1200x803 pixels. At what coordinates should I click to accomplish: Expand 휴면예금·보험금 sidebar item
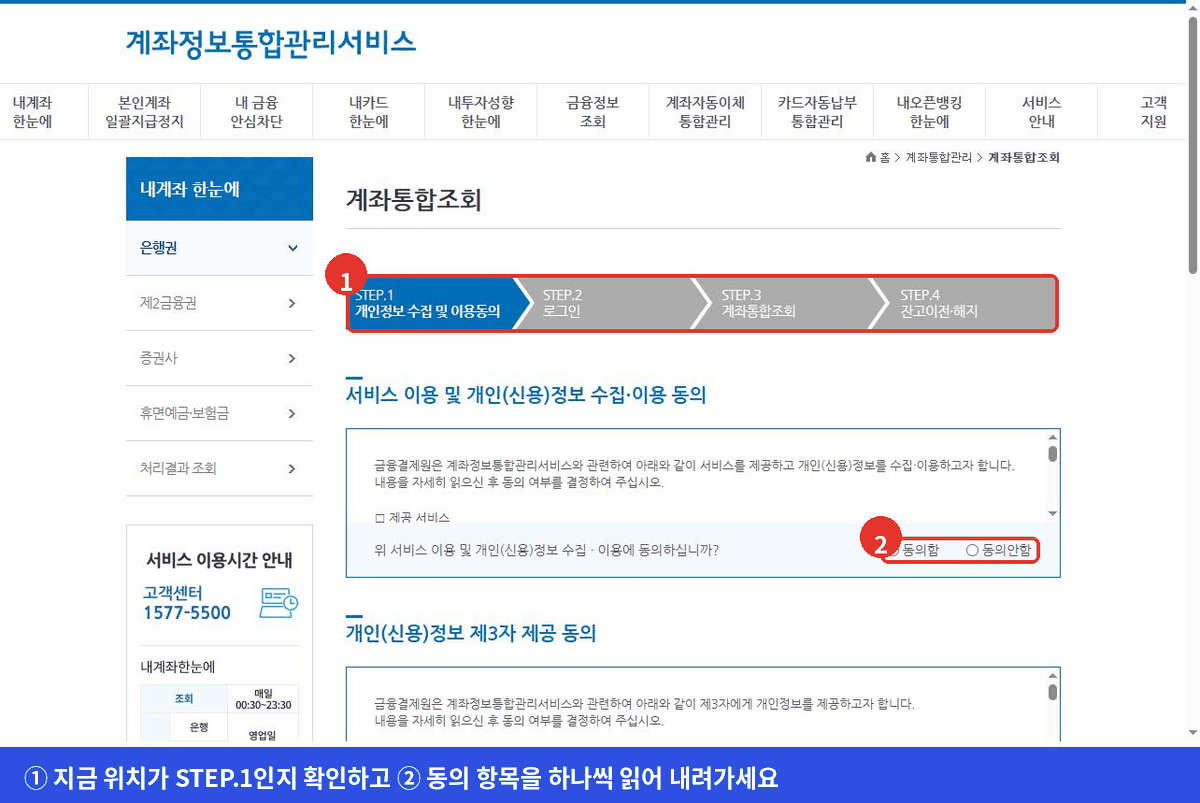219,413
